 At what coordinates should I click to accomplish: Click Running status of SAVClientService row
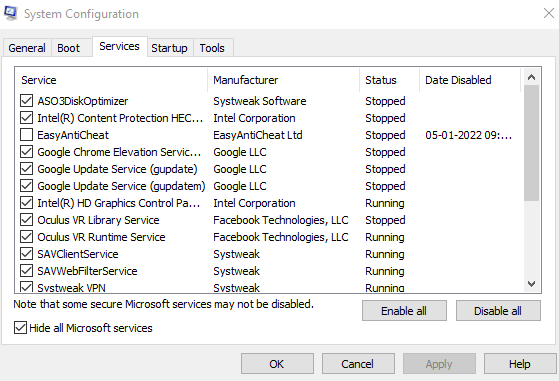[385, 254]
